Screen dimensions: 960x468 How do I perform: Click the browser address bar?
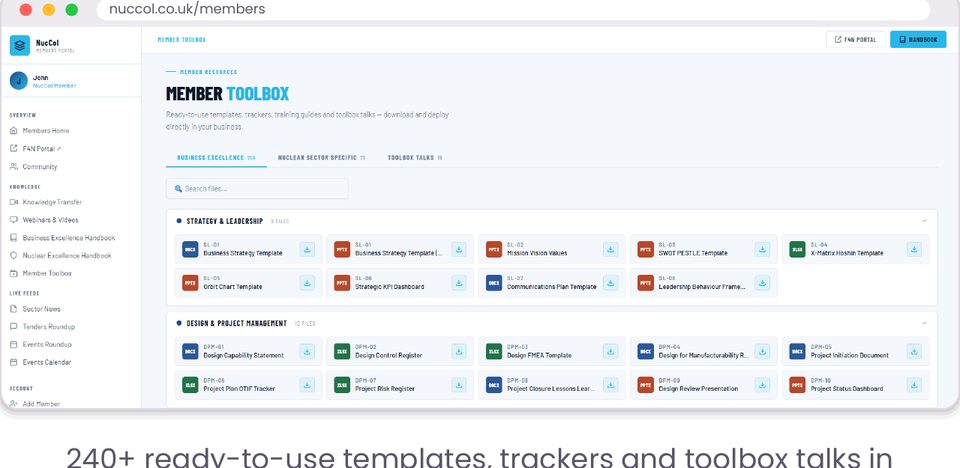coord(513,9)
